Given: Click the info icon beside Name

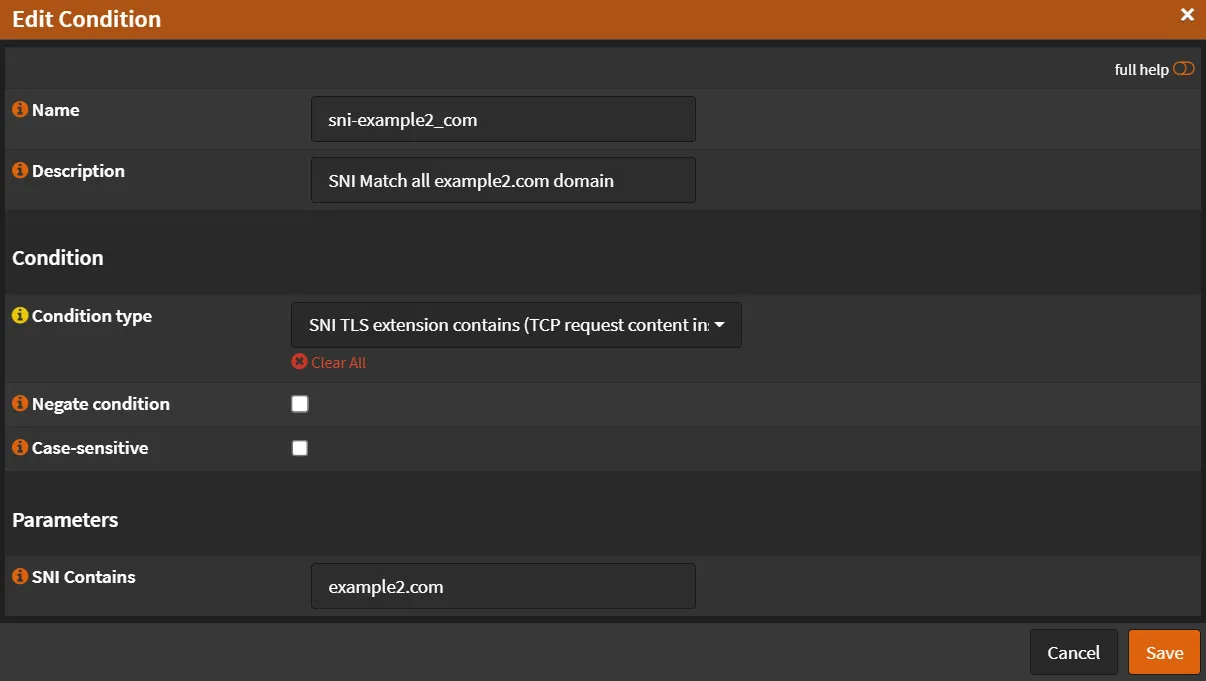Looking at the screenshot, I should click(19, 110).
